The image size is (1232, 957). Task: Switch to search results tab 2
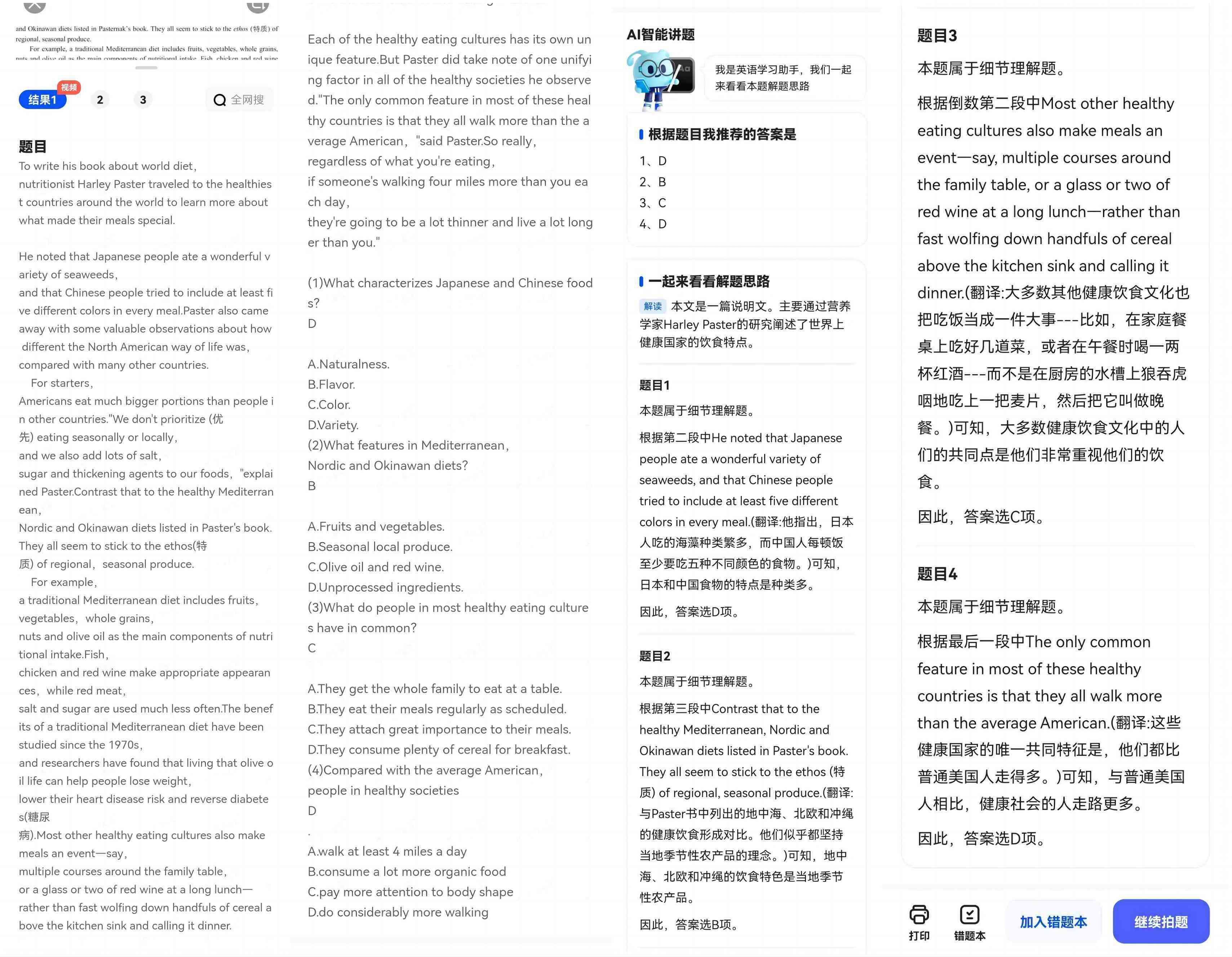point(100,99)
